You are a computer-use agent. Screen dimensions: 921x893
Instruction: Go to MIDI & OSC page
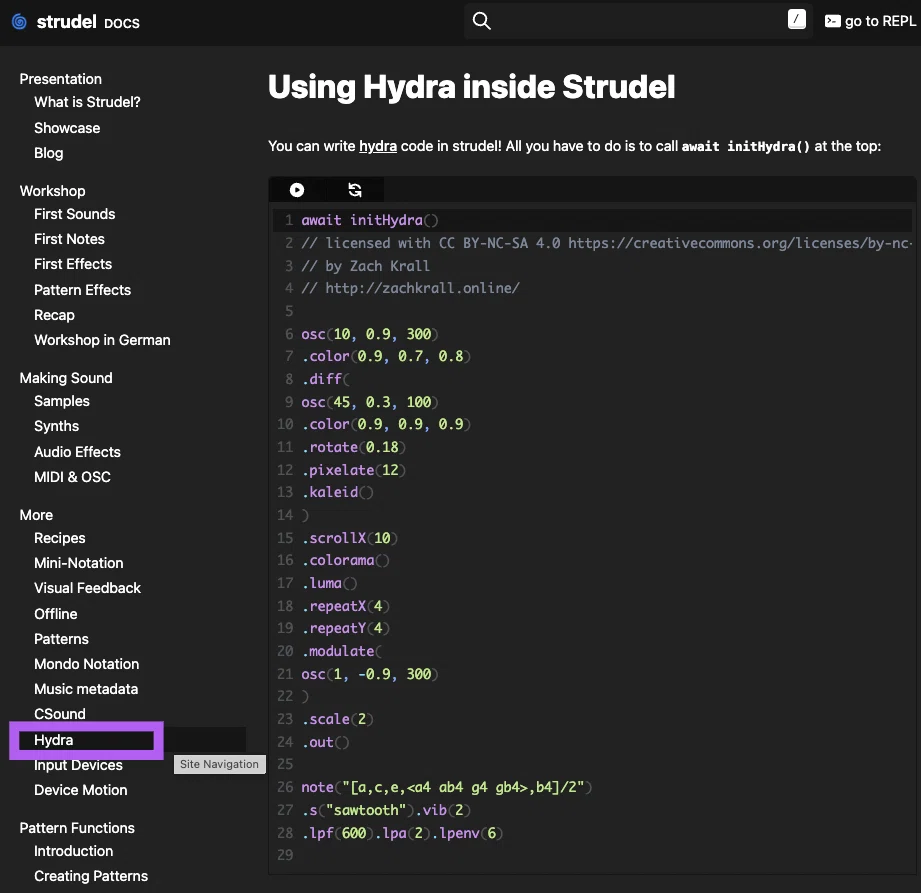(x=72, y=477)
